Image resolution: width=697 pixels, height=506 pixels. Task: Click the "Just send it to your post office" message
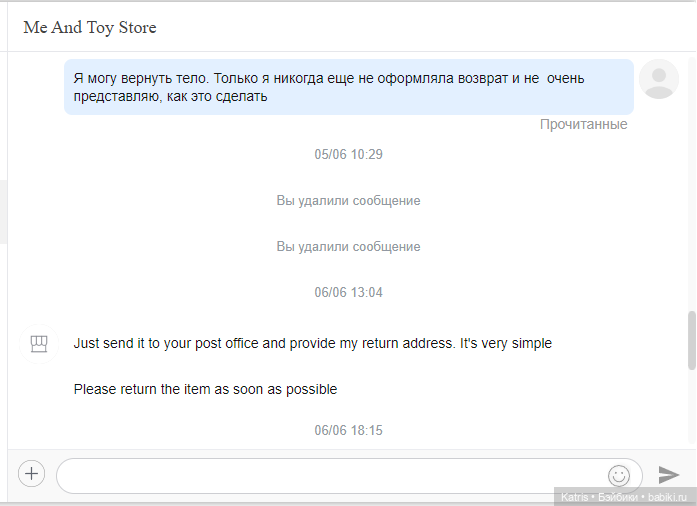point(312,344)
